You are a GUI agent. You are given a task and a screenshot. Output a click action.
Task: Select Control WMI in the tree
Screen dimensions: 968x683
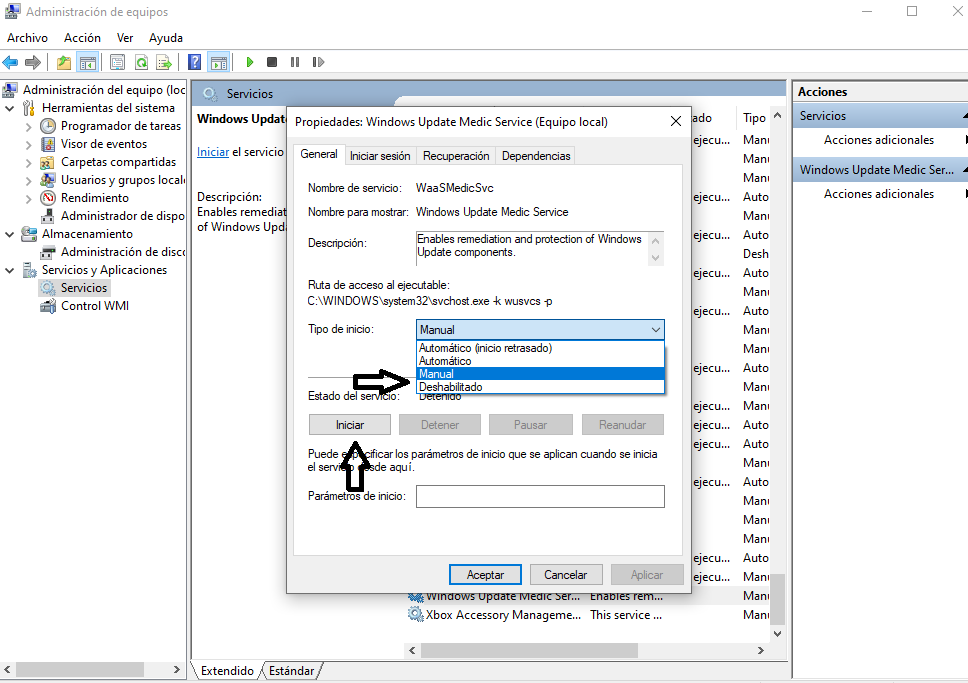pos(94,306)
